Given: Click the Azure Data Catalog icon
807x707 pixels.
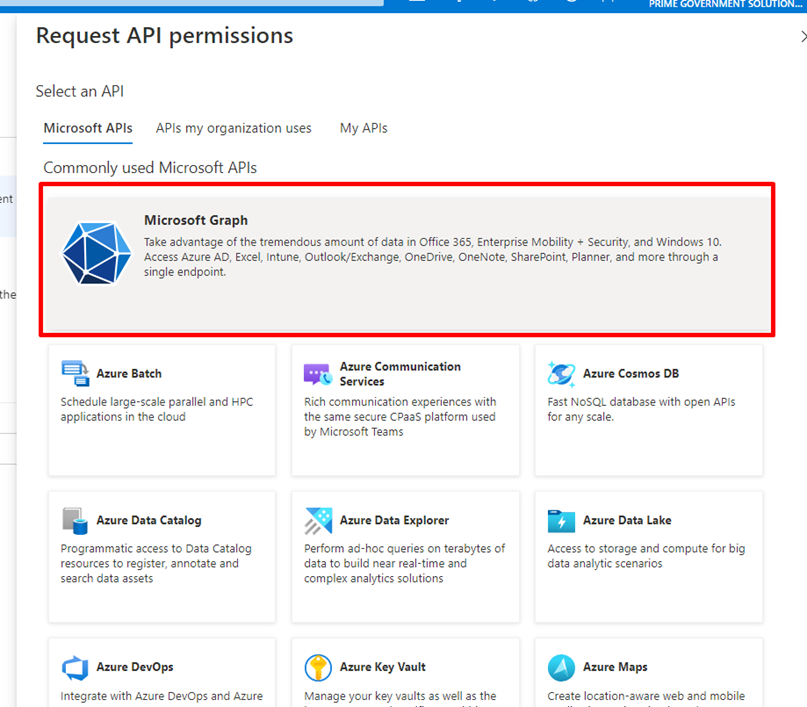Looking at the screenshot, I should point(75,520).
